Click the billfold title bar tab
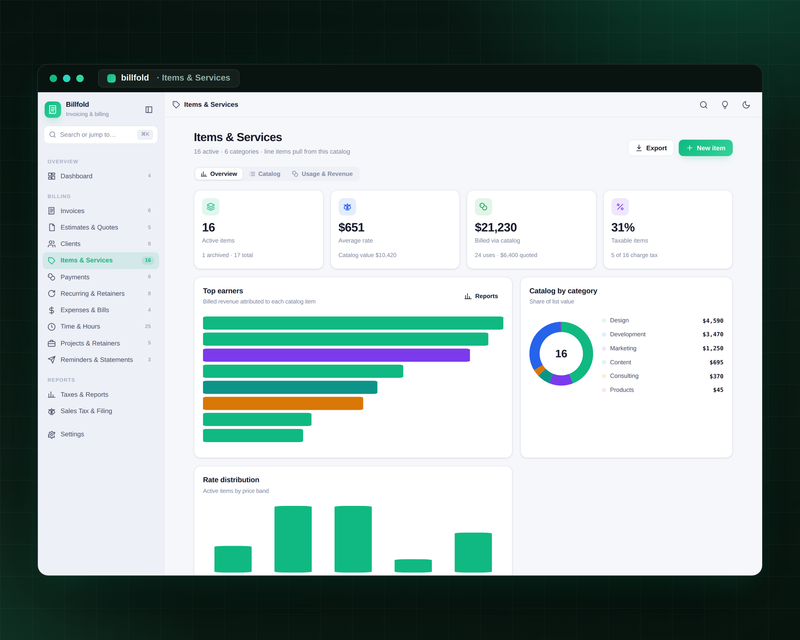 click(x=169, y=78)
